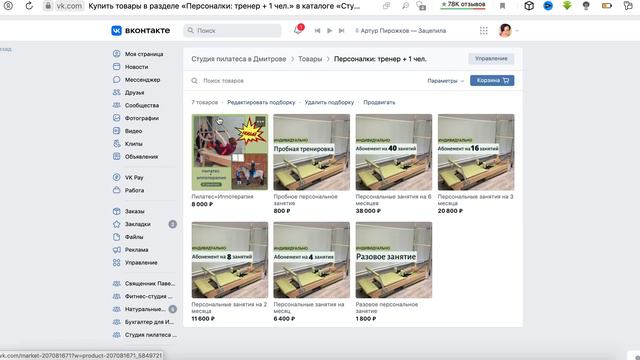The image size is (640, 360).
Task: Click the 78K отзывов rating badge
Action: [463, 5]
